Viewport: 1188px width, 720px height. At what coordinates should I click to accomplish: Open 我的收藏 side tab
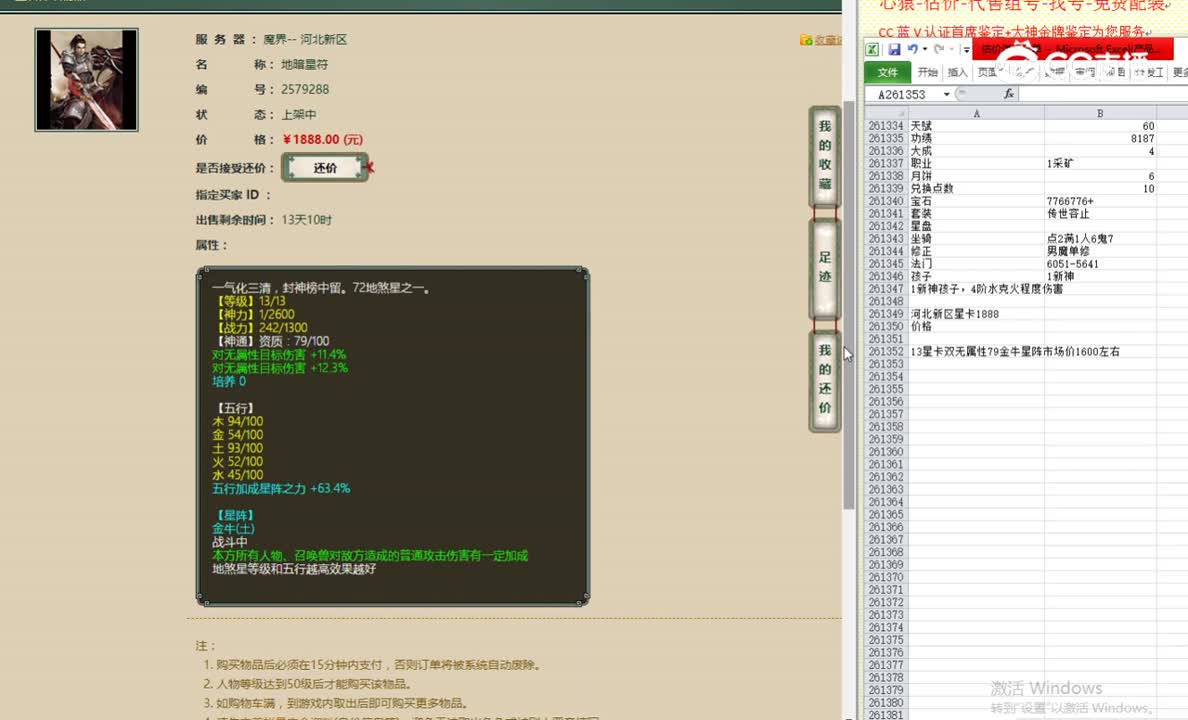825,155
